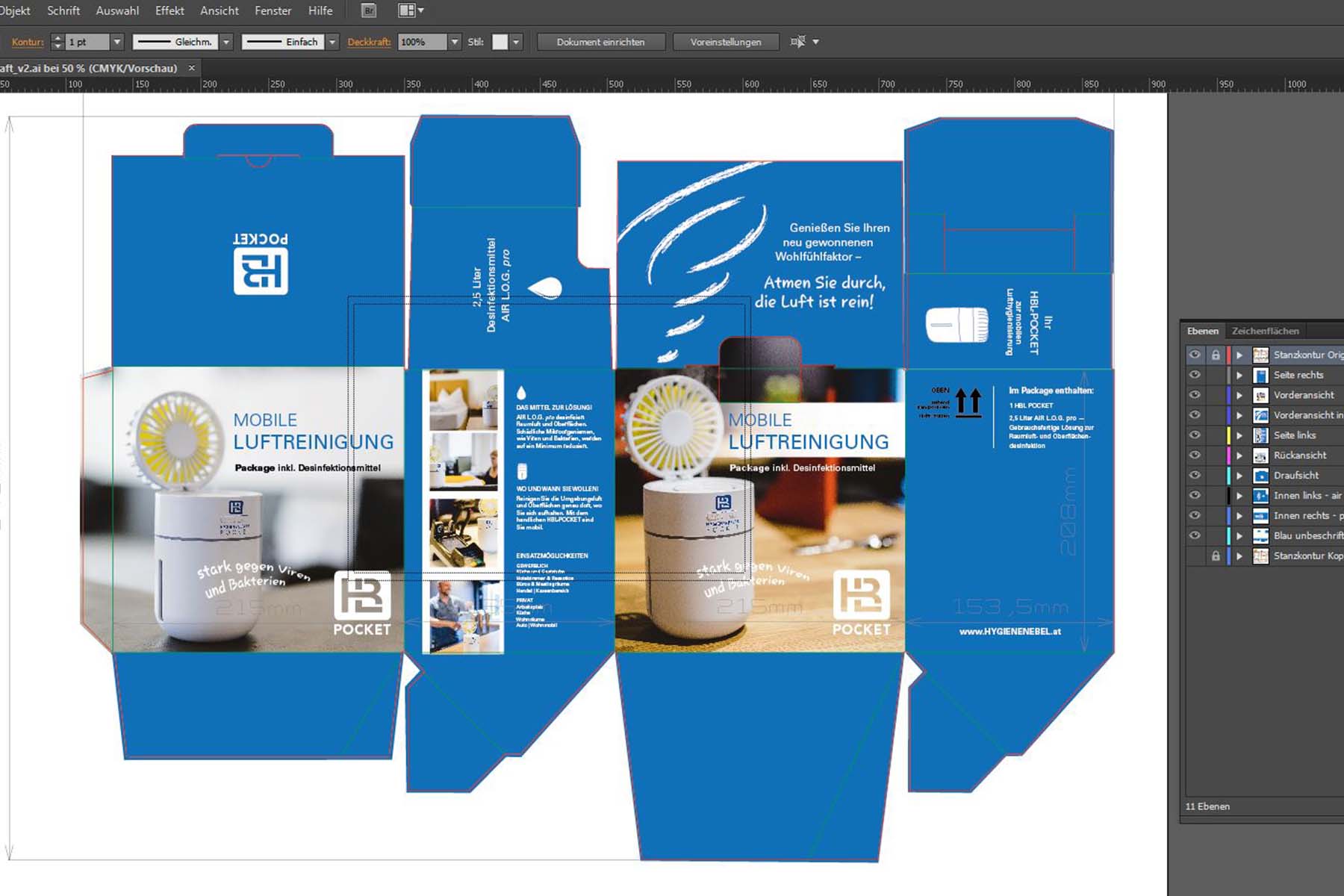Click the stroke weight stepper arrows
Screen dimensions: 1344x896
(57, 42)
